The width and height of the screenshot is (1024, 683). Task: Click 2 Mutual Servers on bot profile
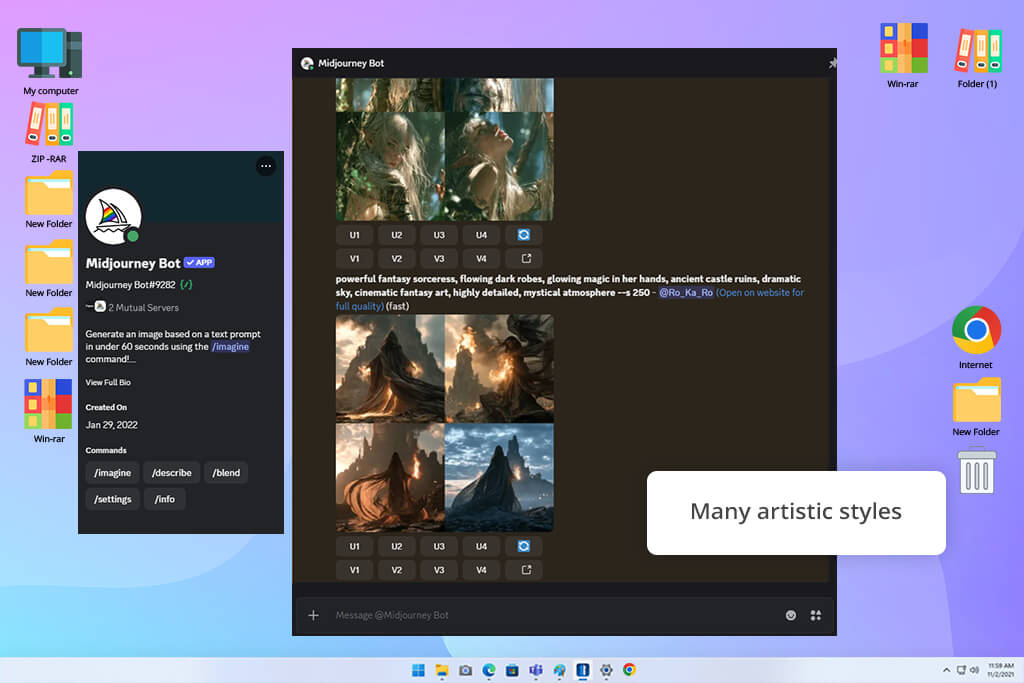point(143,308)
